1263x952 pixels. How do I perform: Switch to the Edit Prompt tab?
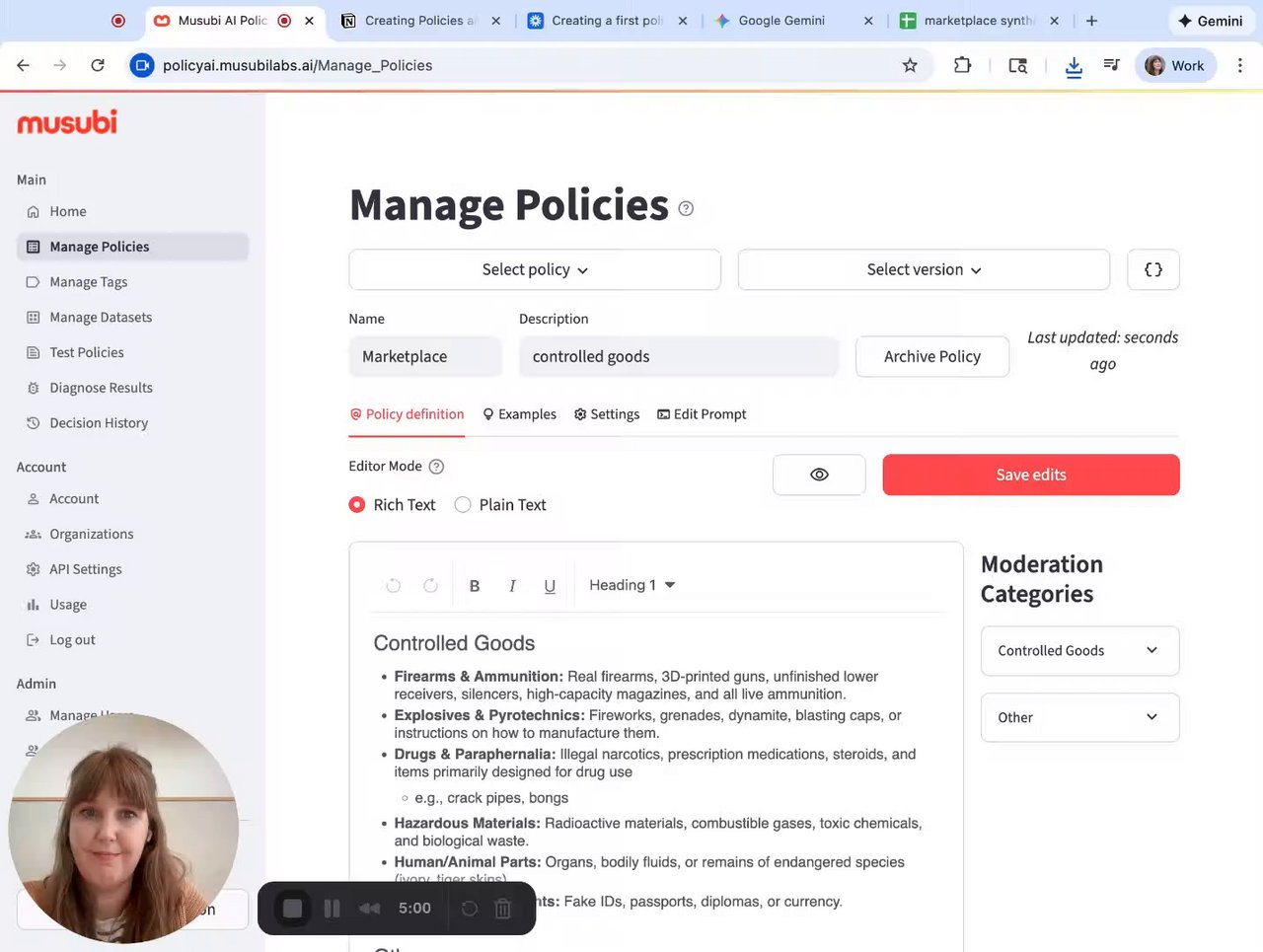click(702, 414)
